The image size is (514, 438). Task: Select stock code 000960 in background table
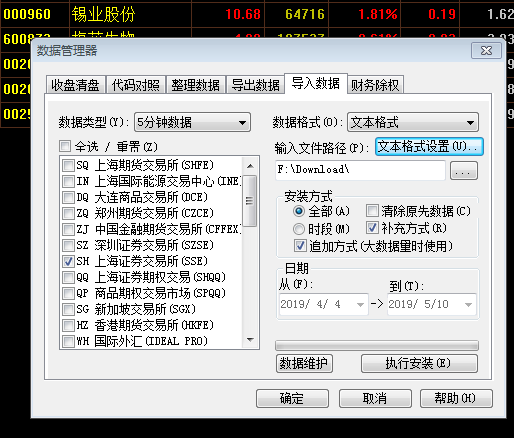click(x=27, y=14)
